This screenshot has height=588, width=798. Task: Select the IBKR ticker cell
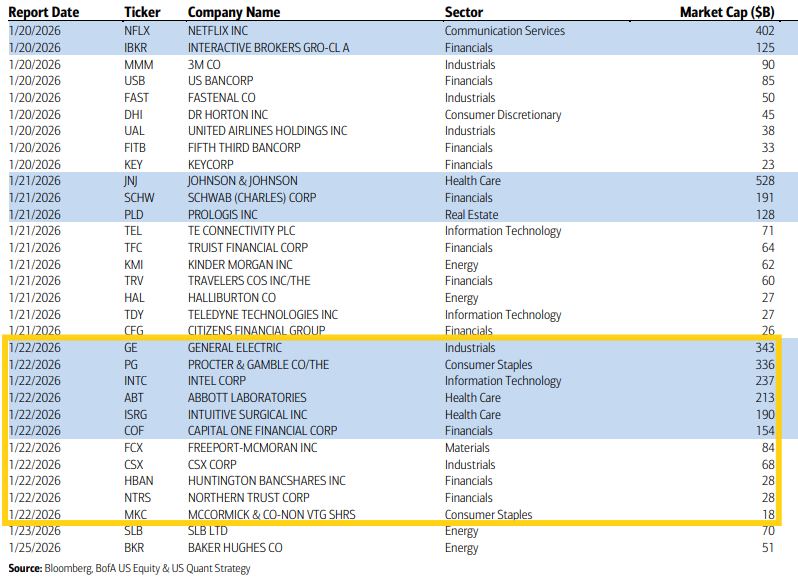135,48
